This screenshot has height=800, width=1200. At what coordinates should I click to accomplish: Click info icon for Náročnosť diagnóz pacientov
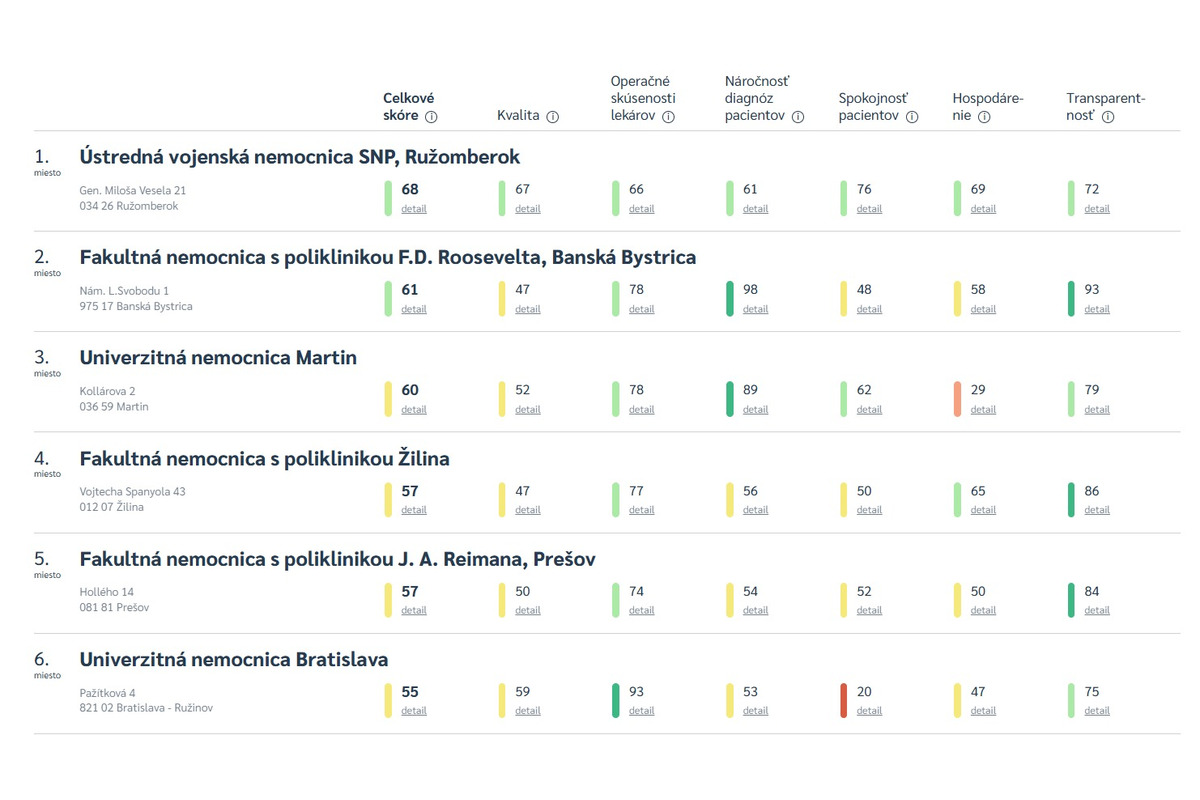pos(797,117)
